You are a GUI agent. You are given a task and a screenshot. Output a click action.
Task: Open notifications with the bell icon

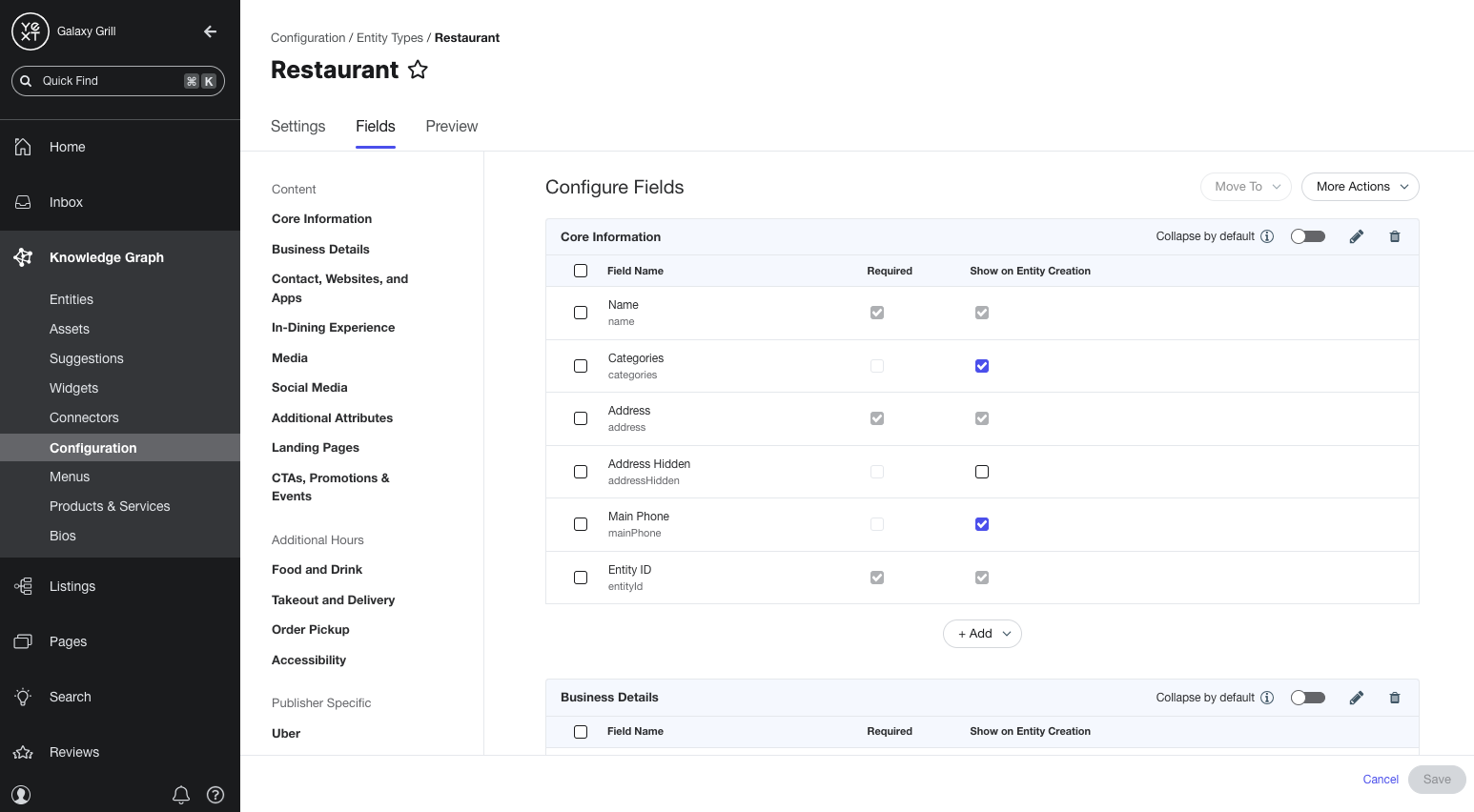(181, 794)
